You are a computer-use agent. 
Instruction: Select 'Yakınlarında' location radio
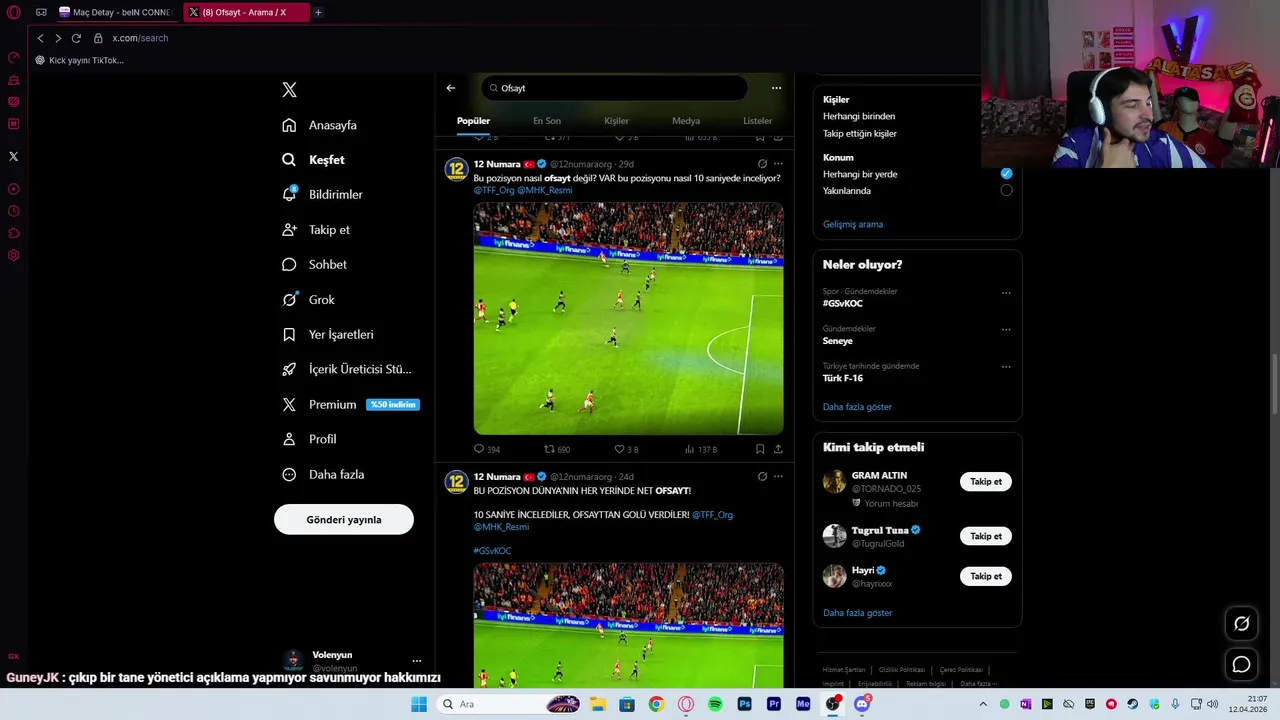(1006, 190)
